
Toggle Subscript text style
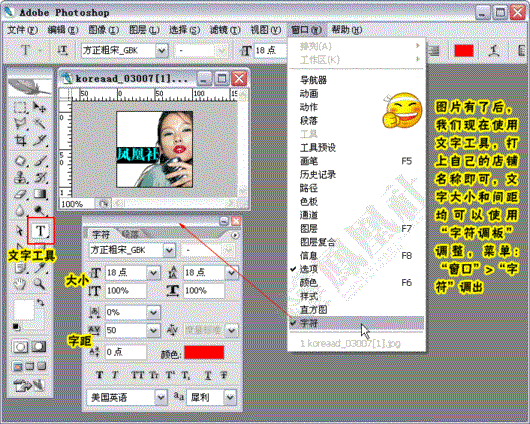pyautogui.click(x=186, y=375)
